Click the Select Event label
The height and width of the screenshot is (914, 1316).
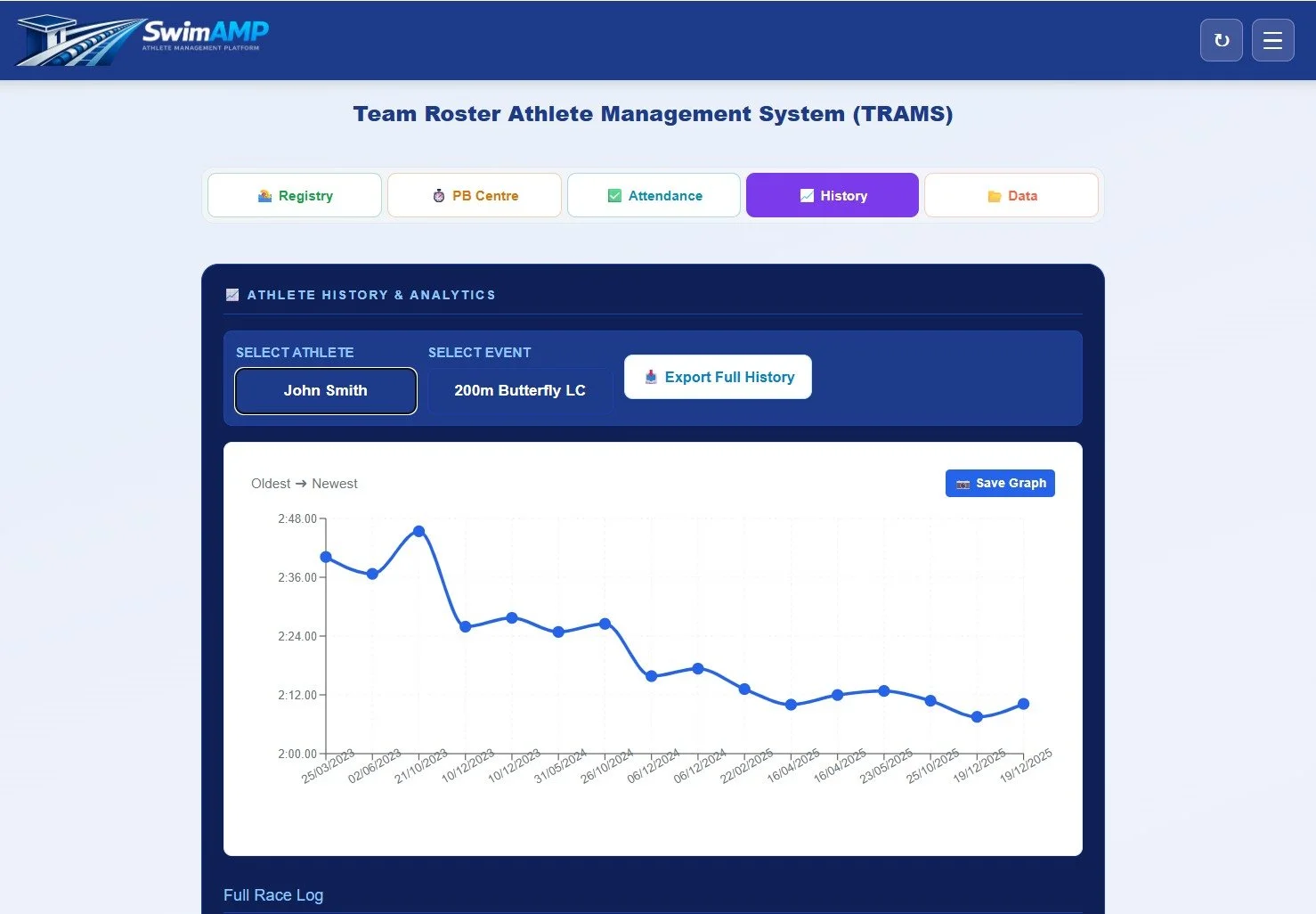[479, 353]
